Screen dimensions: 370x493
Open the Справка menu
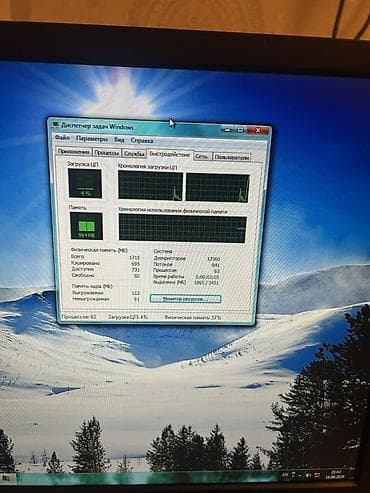click(x=142, y=141)
